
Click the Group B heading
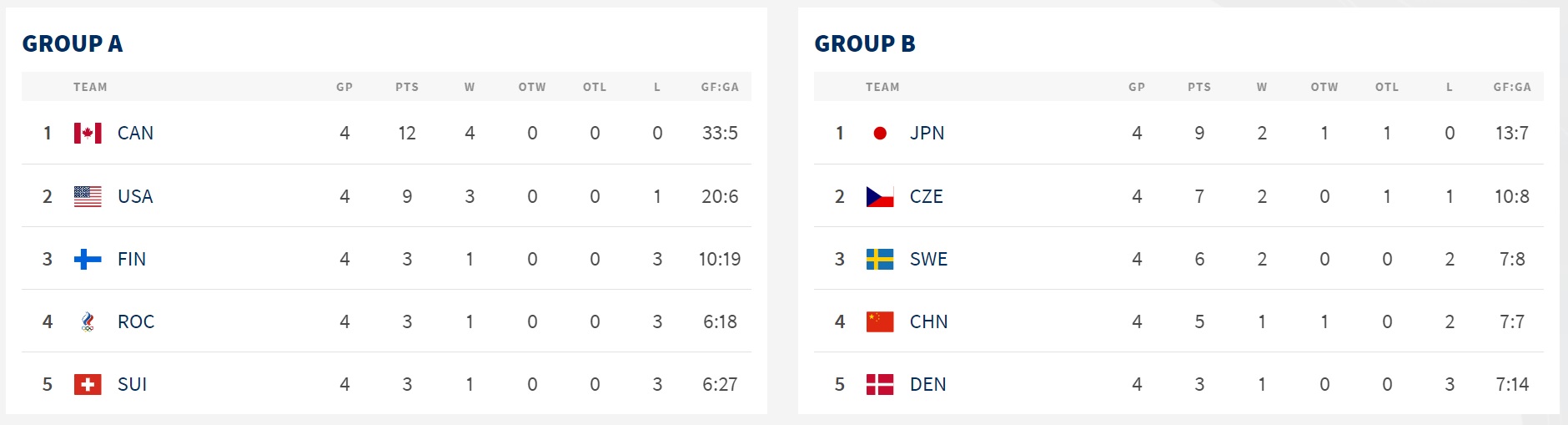click(865, 43)
